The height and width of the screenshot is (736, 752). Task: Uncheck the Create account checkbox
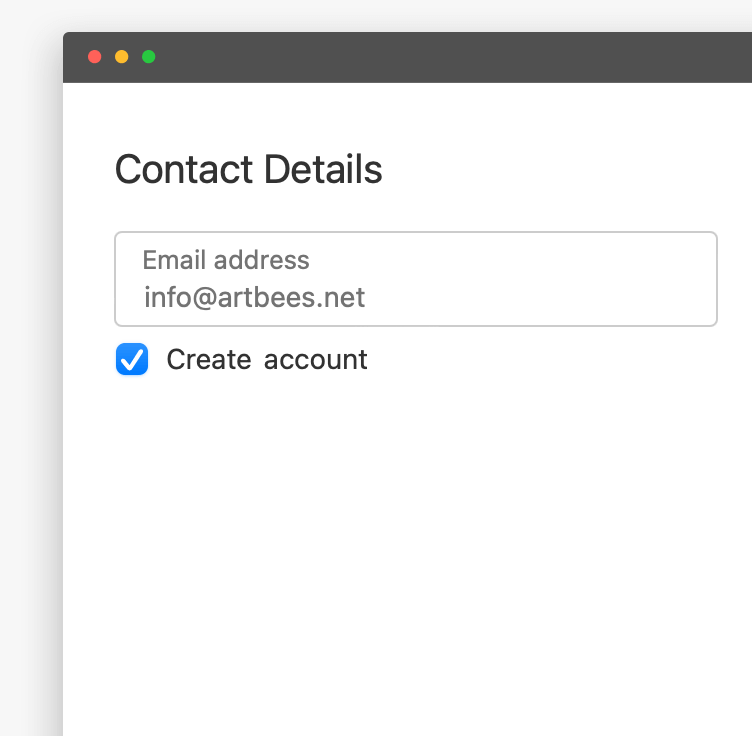coord(132,359)
